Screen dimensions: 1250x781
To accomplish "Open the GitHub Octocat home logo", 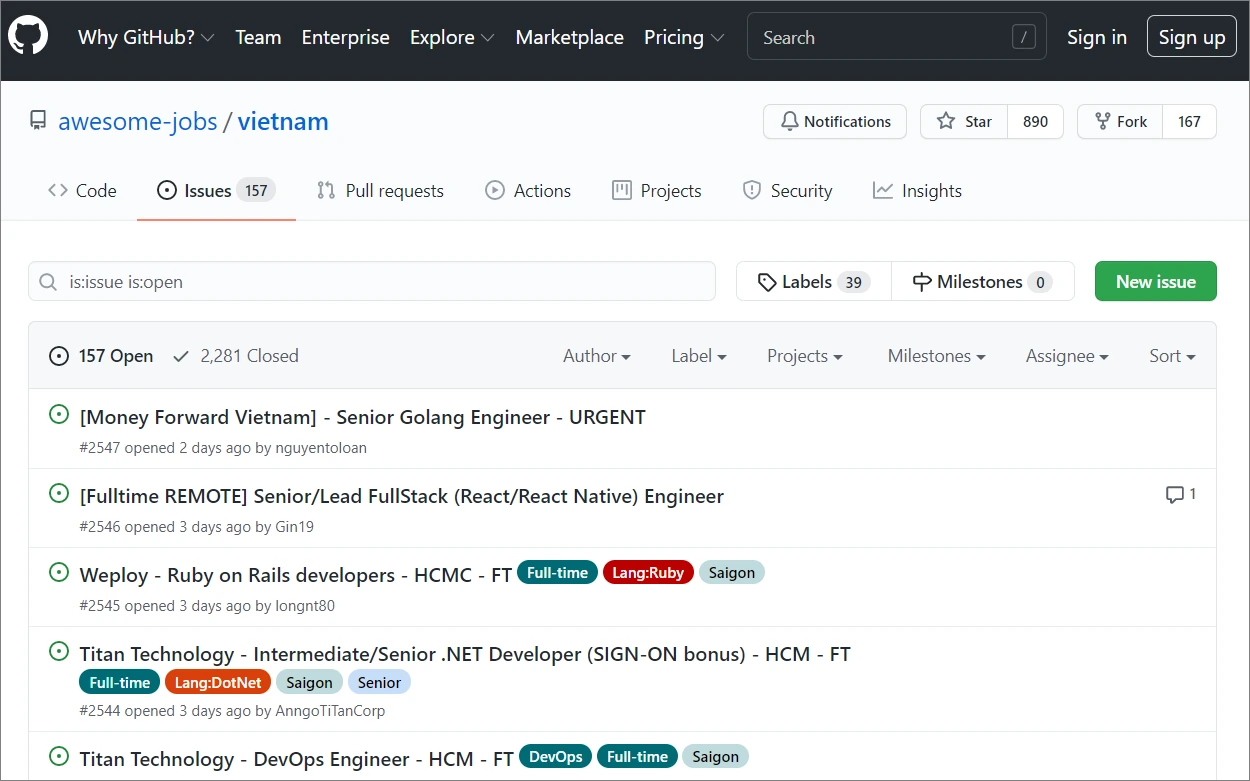I will click(27, 37).
